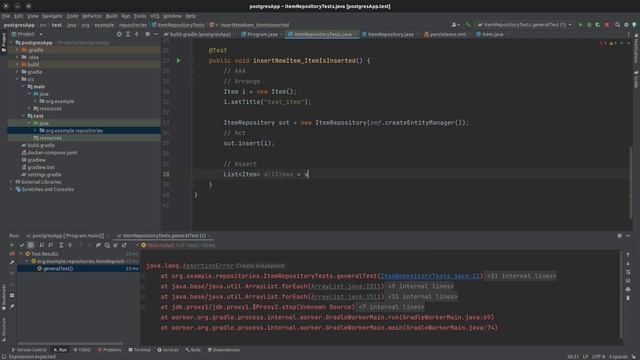Click the Create breakpoint link after AssertionError
The height and width of the screenshot is (360, 640).
[x=260, y=266]
